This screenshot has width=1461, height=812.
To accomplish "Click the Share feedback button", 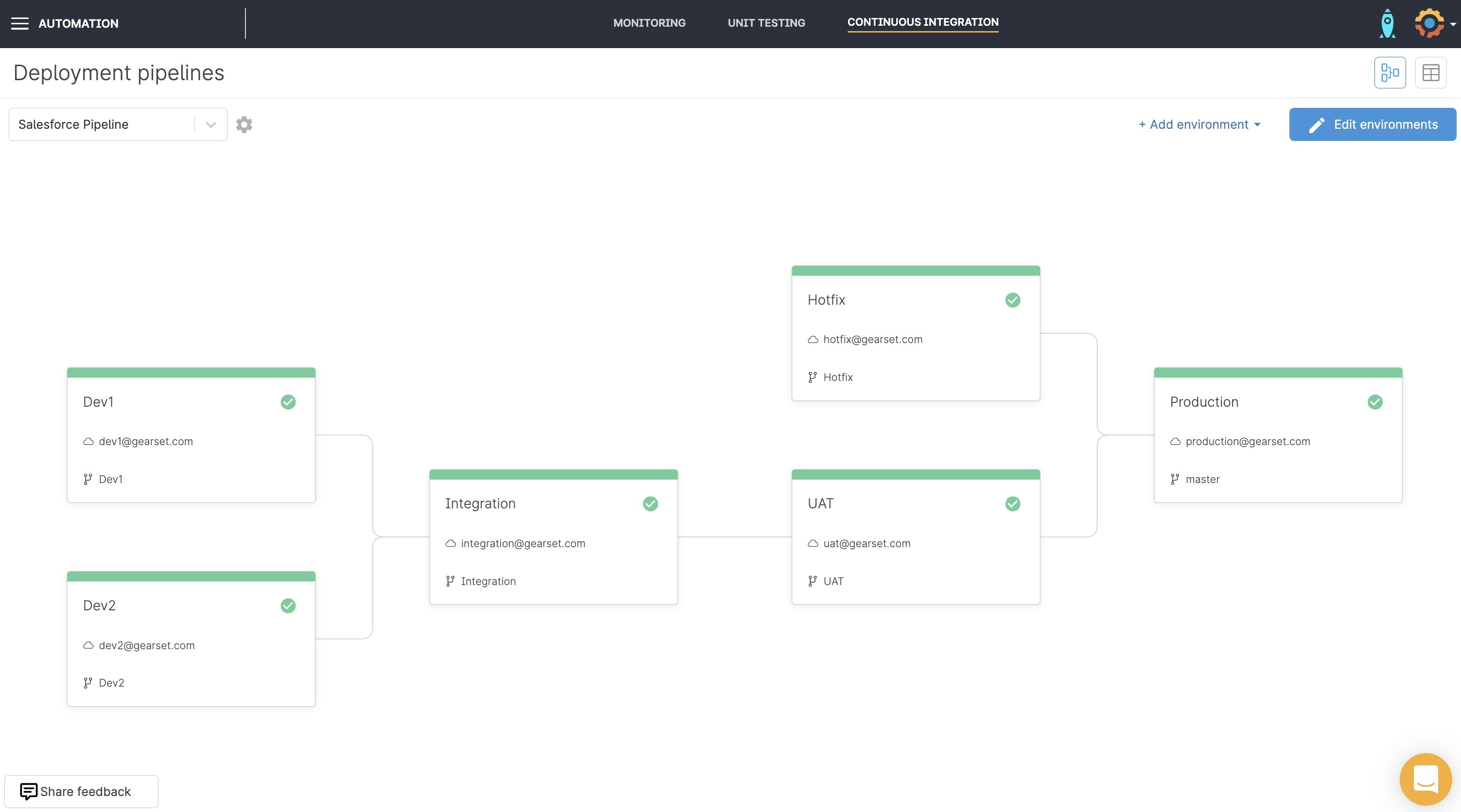I will point(81,791).
